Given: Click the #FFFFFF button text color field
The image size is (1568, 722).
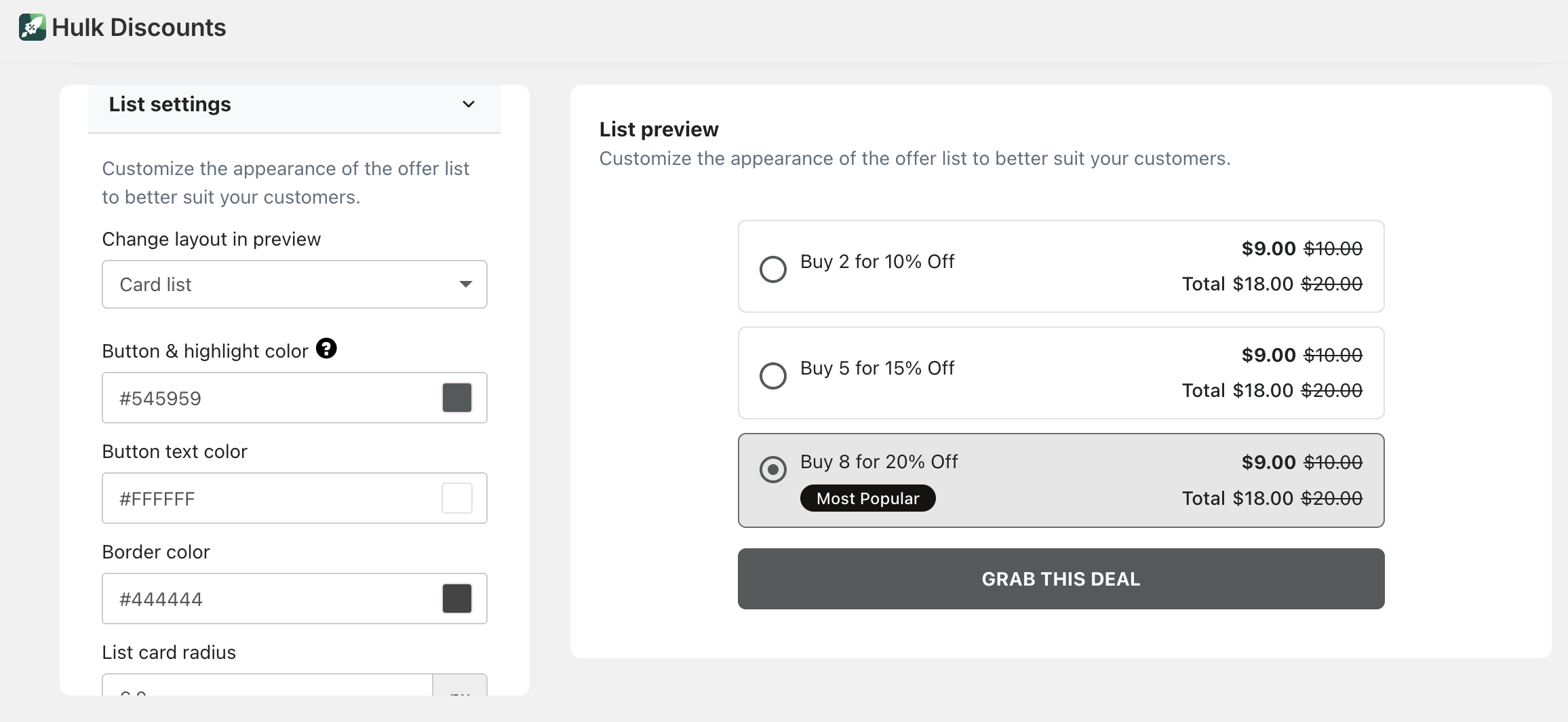Looking at the screenshot, I should coord(271,499).
